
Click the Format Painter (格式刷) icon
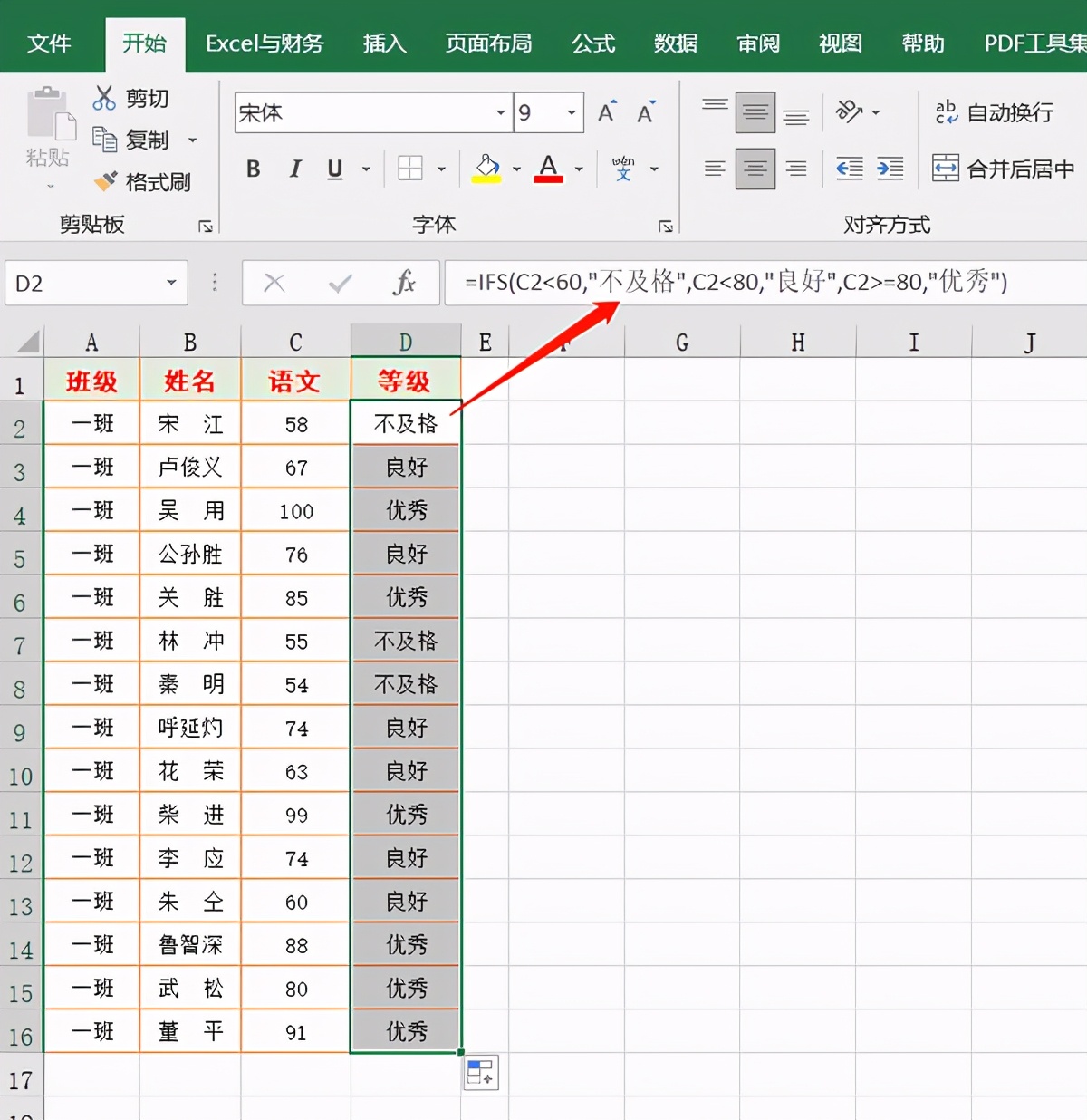click(x=106, y=182)
